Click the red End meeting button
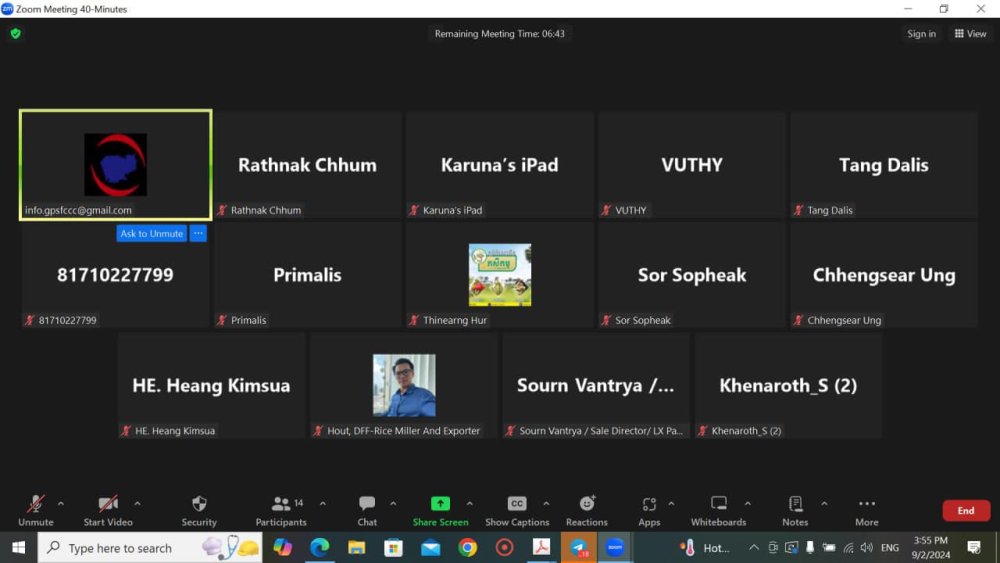1000x563 pixels. point(965,511)
